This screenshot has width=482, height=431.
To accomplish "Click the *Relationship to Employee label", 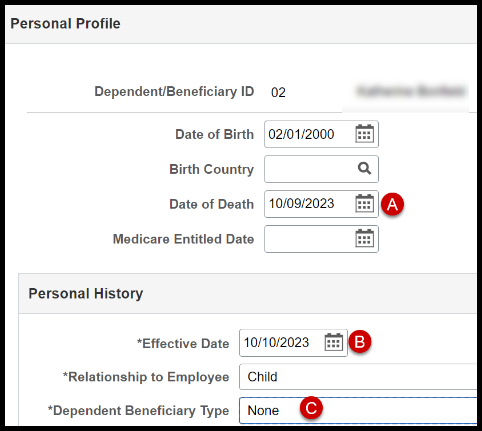I will coord(146,377).
